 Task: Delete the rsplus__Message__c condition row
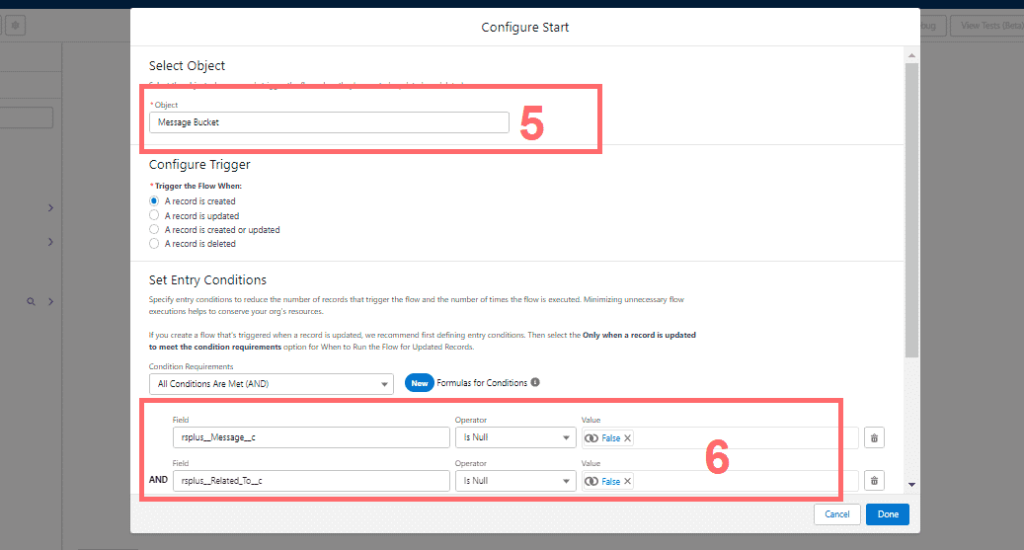coord(874,438)
